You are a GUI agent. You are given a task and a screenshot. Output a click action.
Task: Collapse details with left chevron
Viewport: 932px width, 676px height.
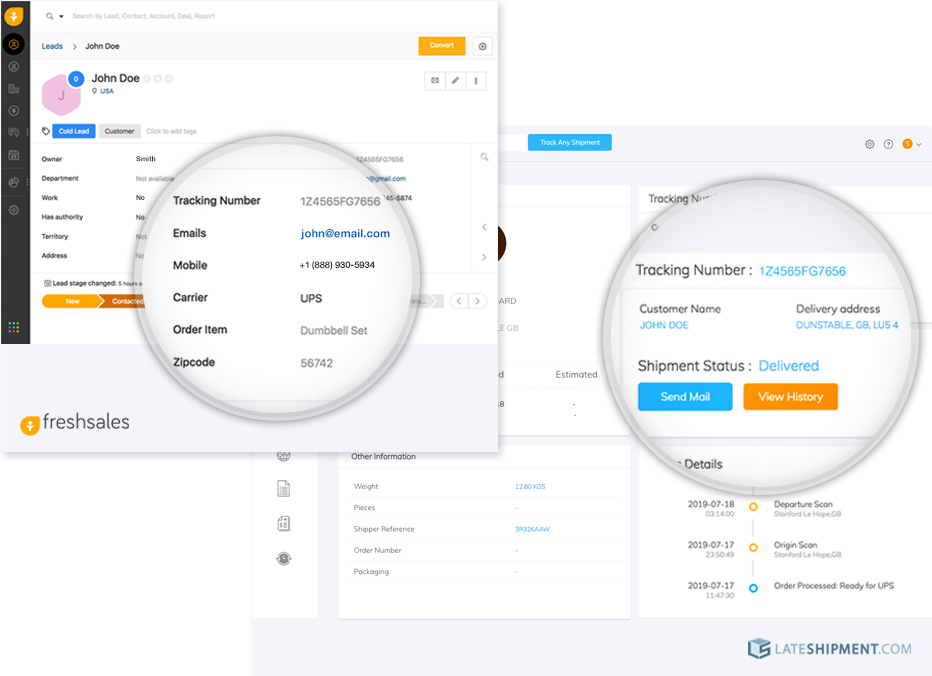click(484, 227)
